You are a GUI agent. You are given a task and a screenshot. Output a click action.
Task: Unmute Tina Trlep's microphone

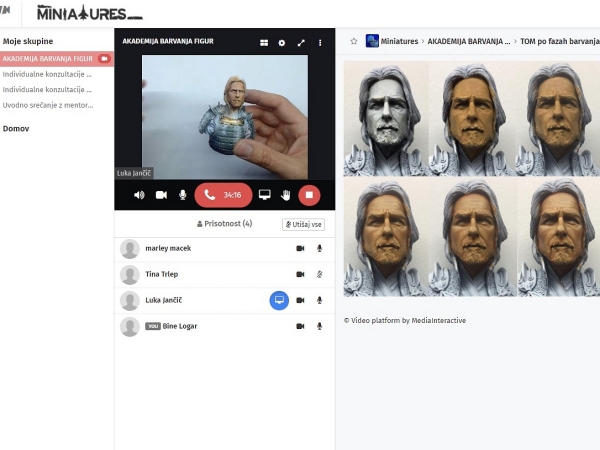(319, 274)
